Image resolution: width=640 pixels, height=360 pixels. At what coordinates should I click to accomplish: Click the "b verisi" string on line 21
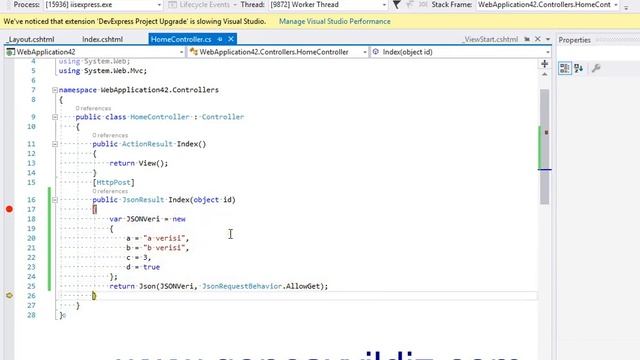(164, 248)
